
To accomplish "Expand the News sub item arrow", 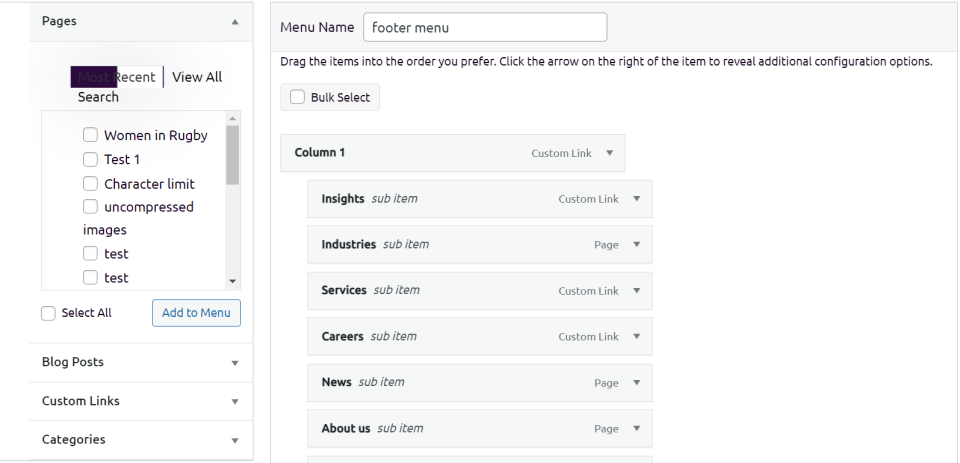I will tap(636, 383).
